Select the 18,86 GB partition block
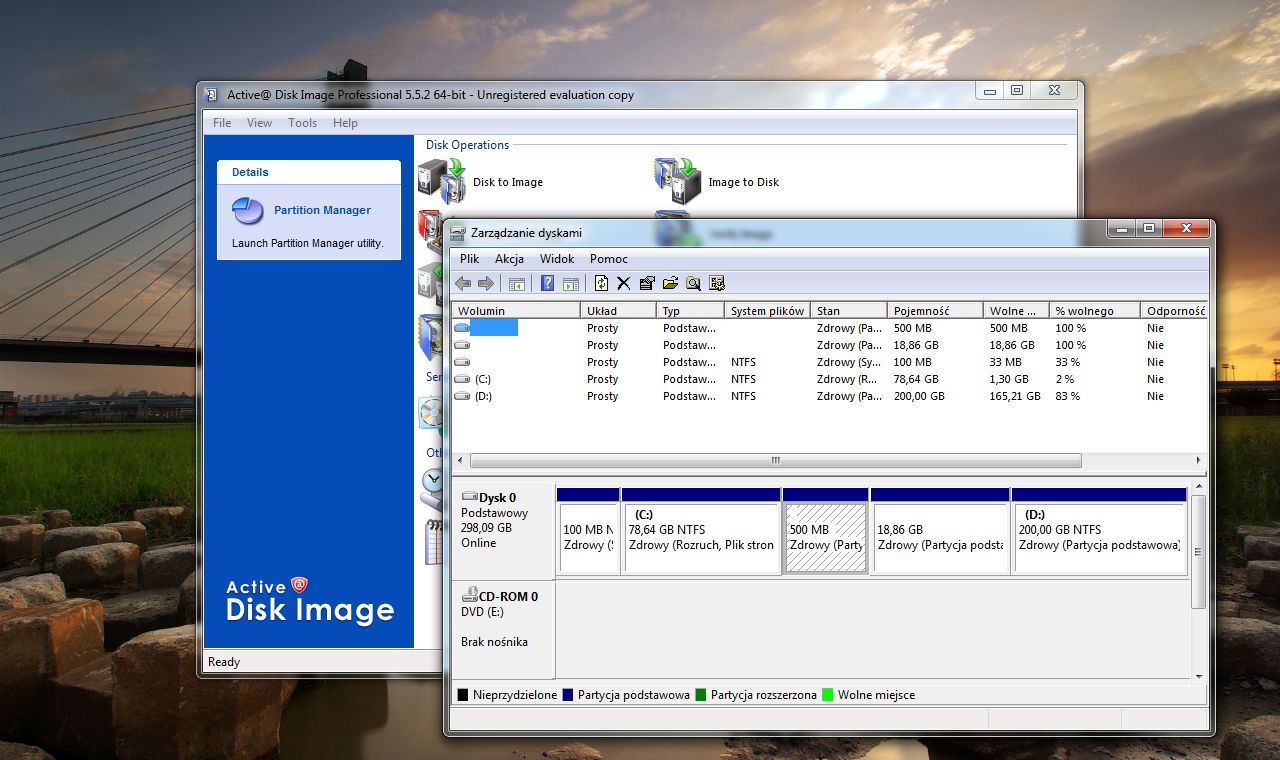The image size is (1280, 760). click(940, 531)
